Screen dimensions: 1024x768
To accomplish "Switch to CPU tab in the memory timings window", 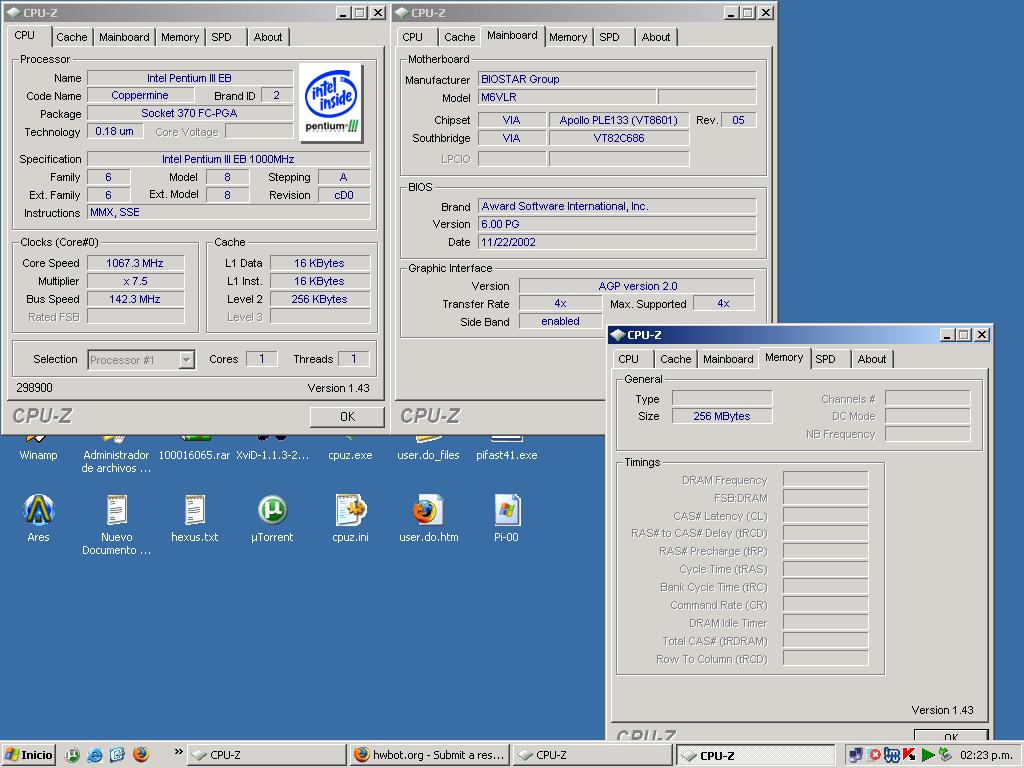I will (628, 359).
